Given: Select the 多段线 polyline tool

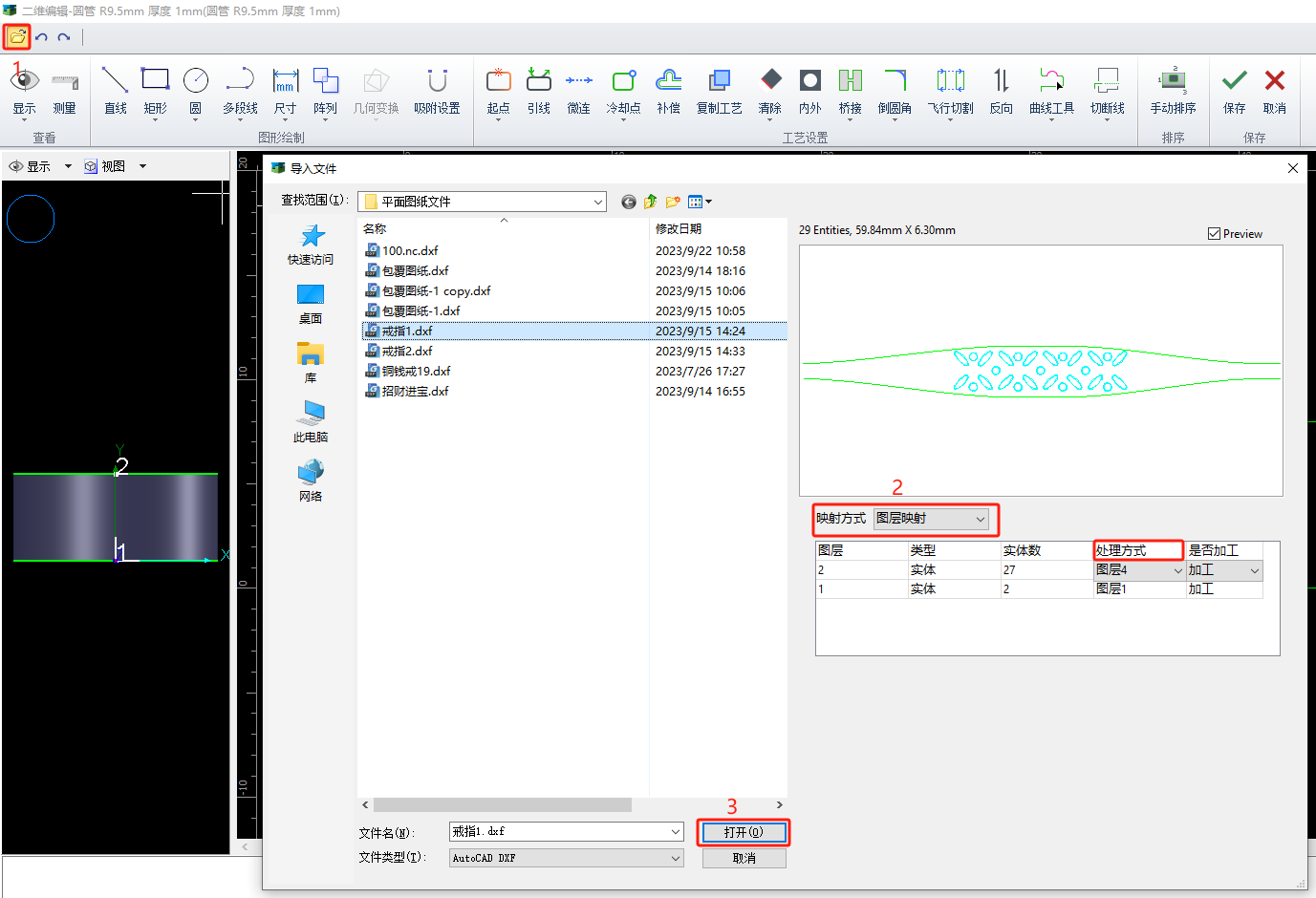Looking at the screenshot, I should [240, 93].
